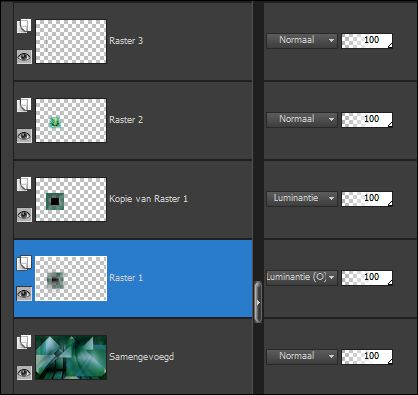Image resolution: width=418 pixels, height=395 pixels.
Task: Open Luminantie (O) blend mode dropdown
Action: (x=302, y=277)
